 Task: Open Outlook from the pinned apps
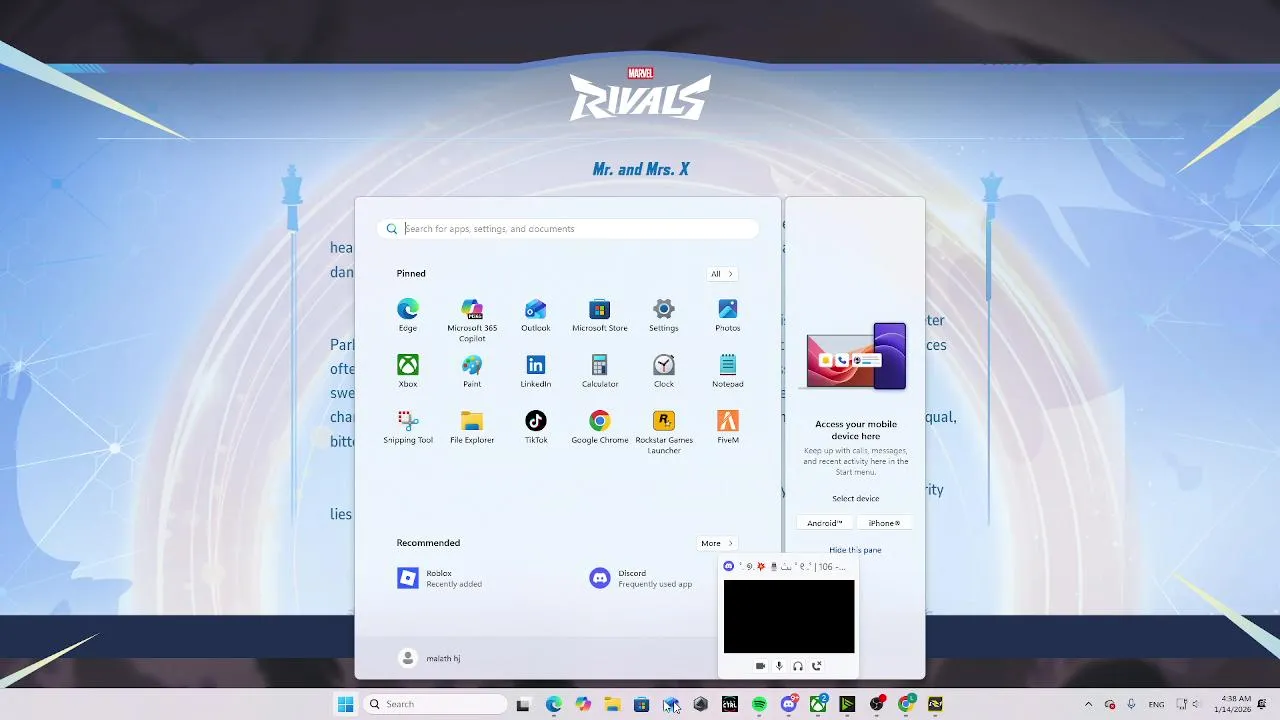click(536, 314)
